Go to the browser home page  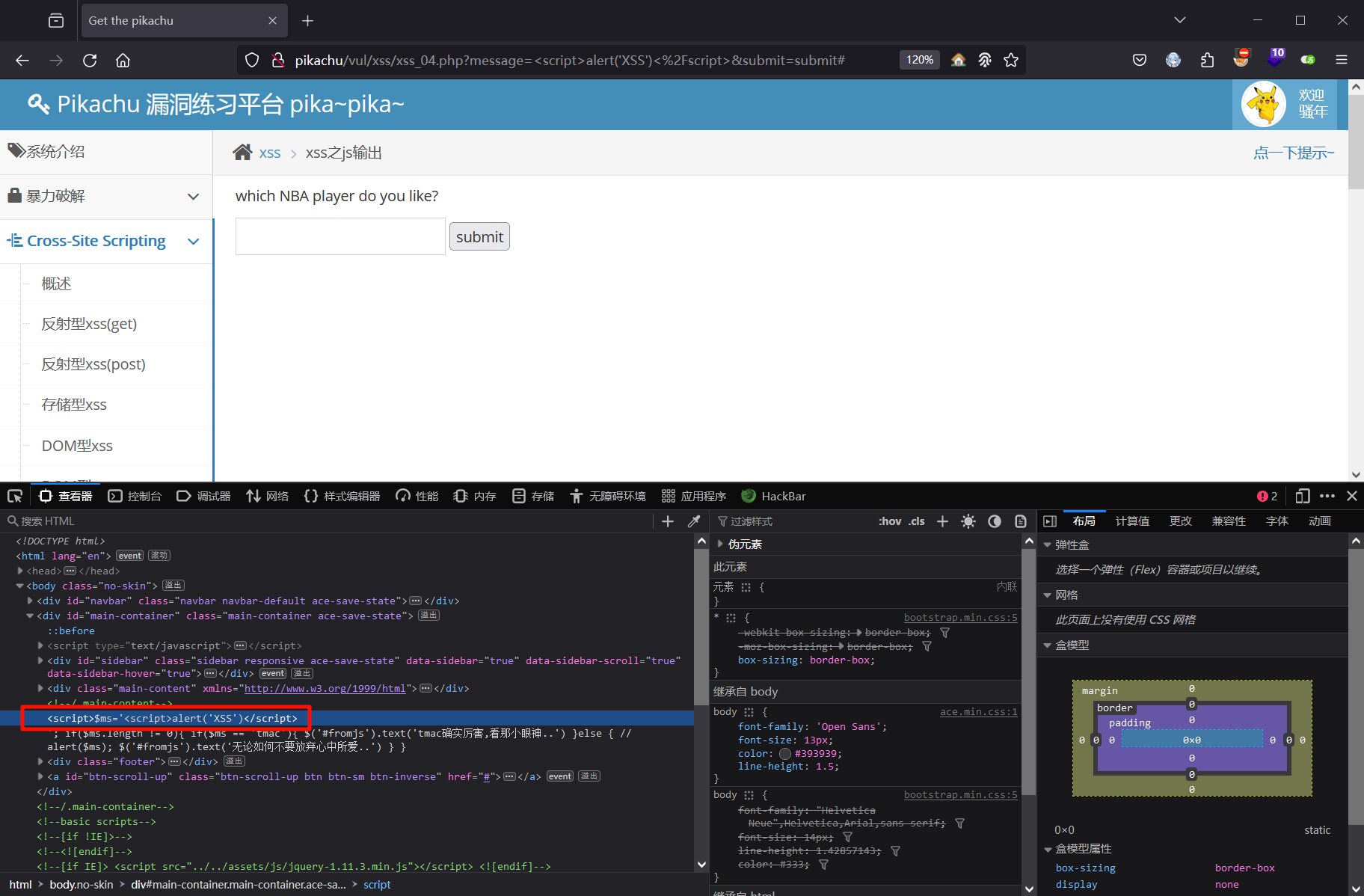(123, 61)
